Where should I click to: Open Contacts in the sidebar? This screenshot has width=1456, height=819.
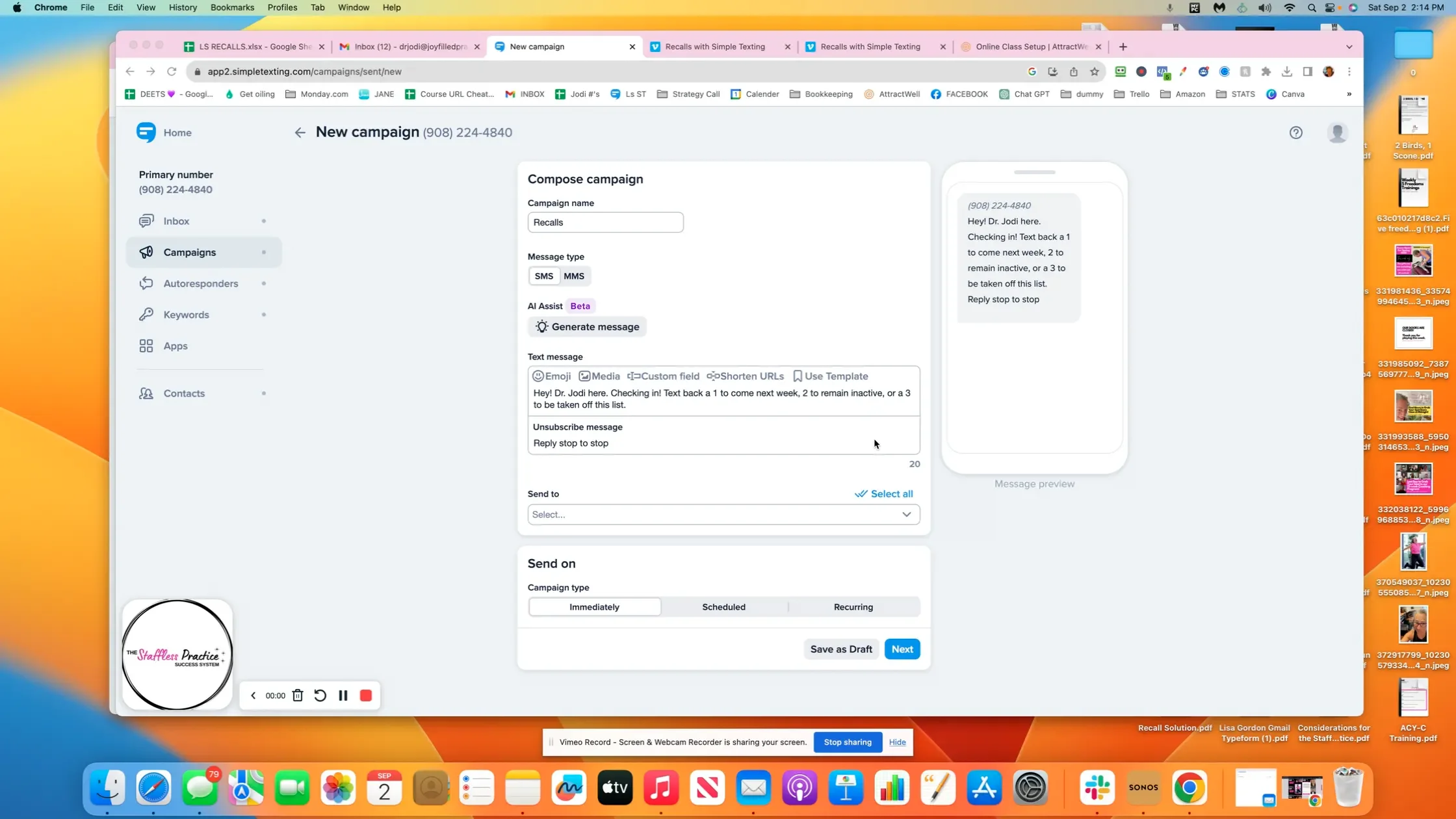(184, 393)
